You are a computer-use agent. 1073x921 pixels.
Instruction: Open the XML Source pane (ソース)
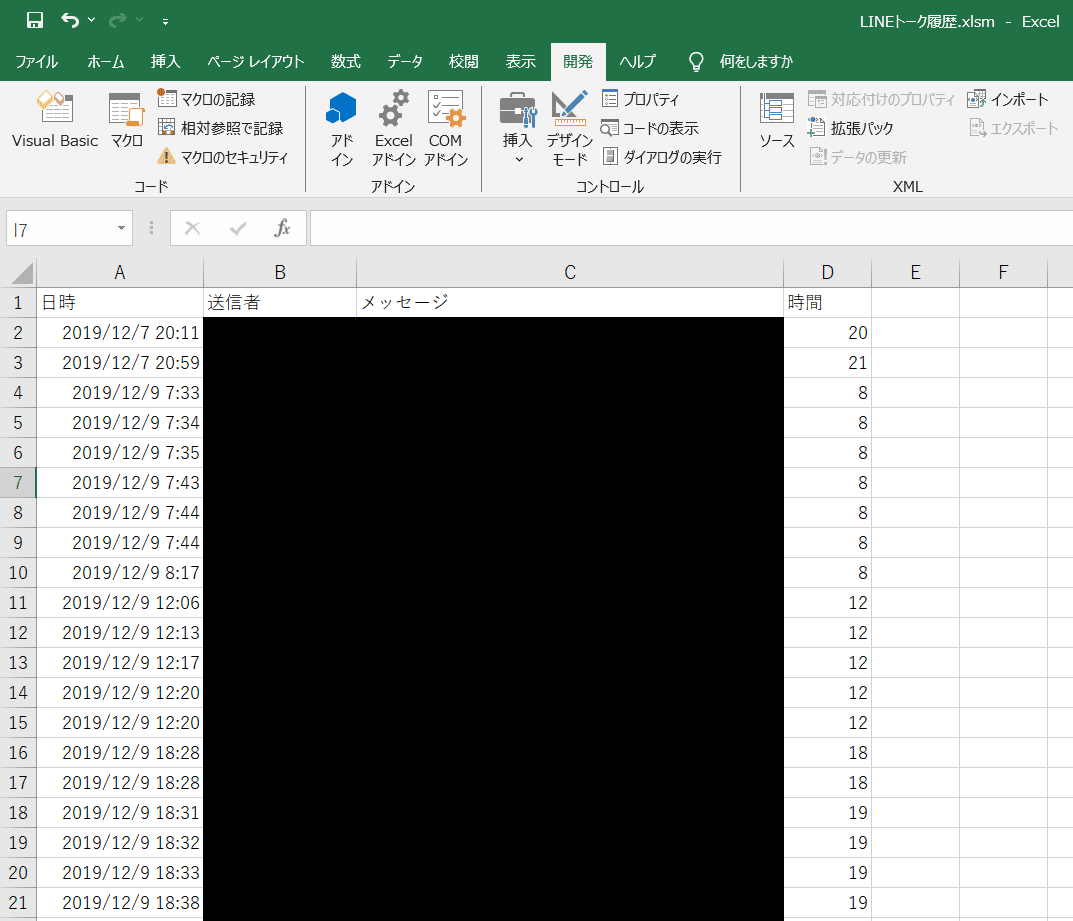click(x=777, y=120)
